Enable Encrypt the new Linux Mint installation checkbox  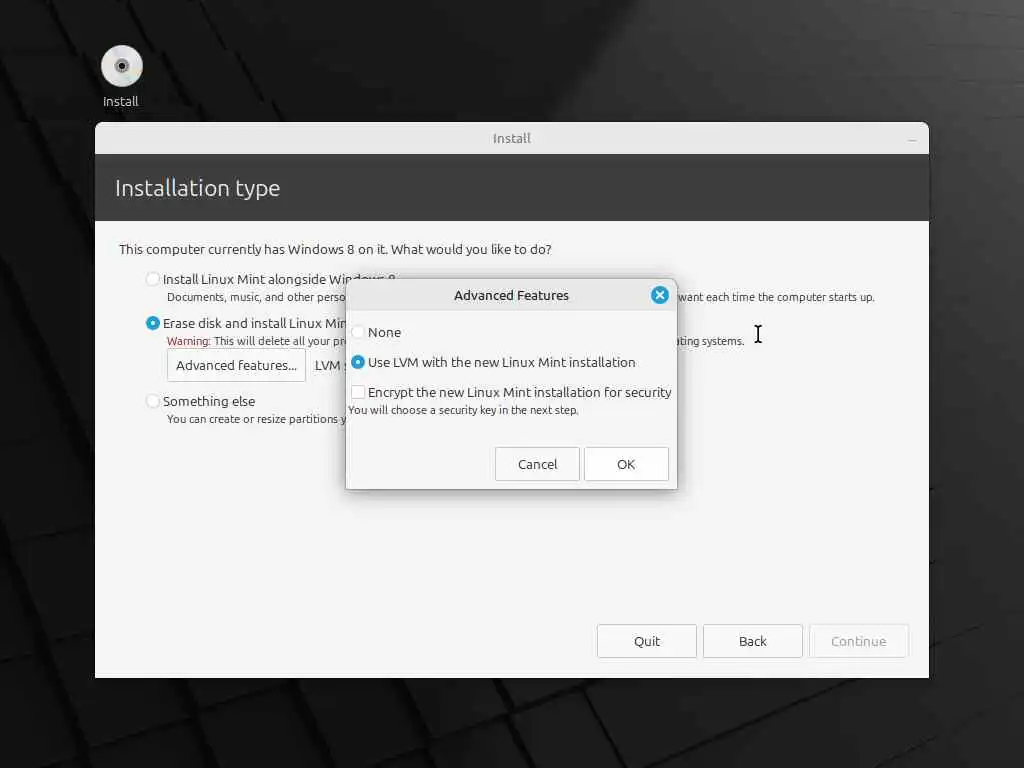(358, 392)
